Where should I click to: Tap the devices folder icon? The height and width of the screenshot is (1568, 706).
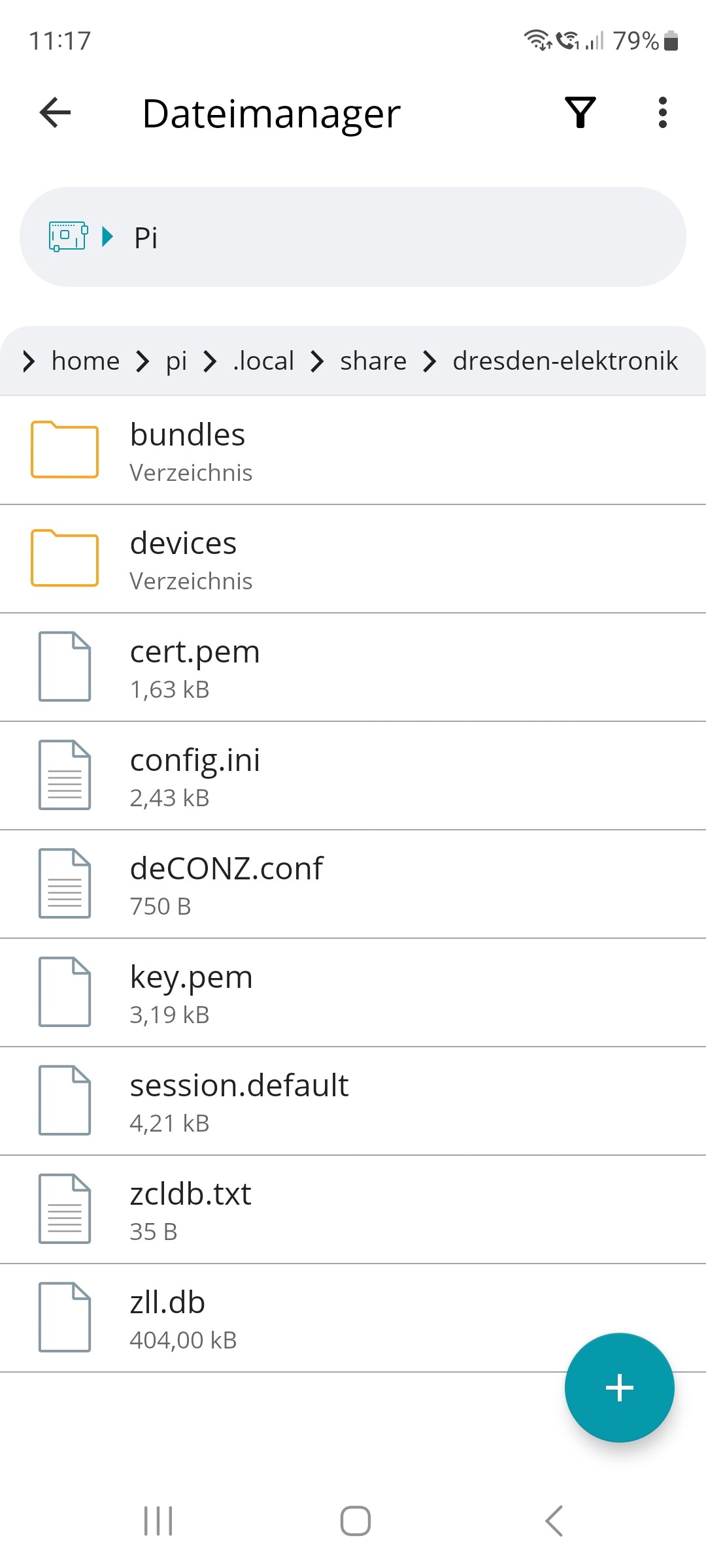click(x=65, y=558)
